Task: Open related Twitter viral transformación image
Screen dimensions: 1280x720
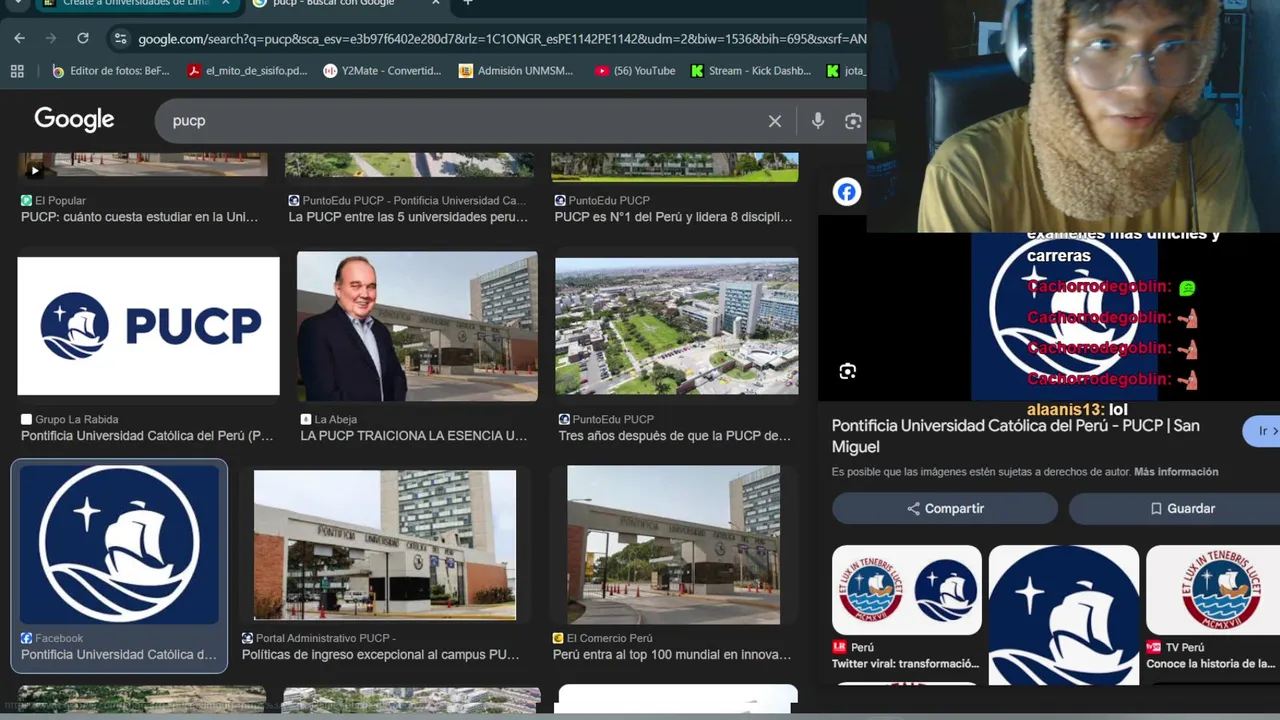Action: pyautogui.click(x=907, y=590)
